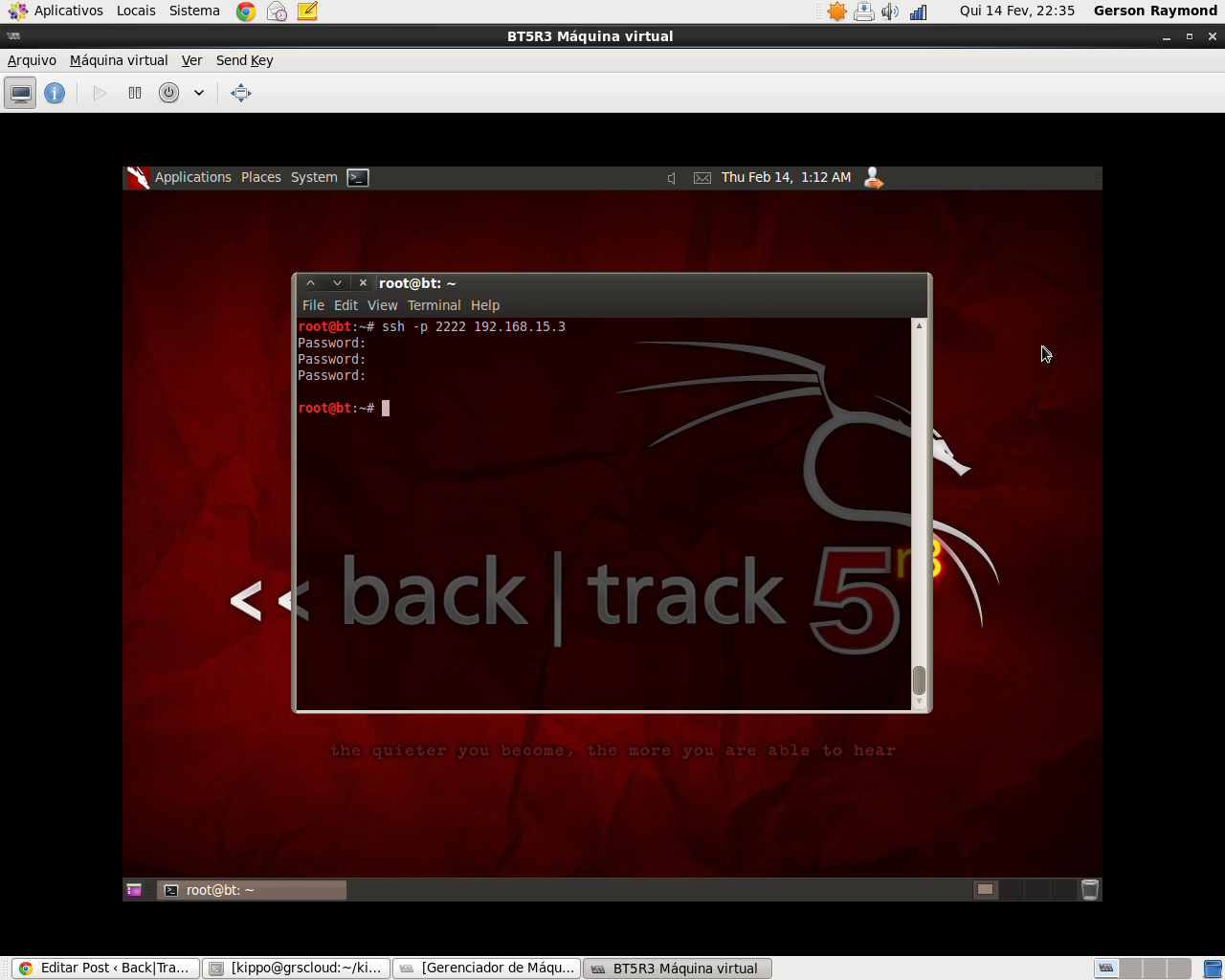
Task: Switch to first guest workspace
Action: coord(985,889)
